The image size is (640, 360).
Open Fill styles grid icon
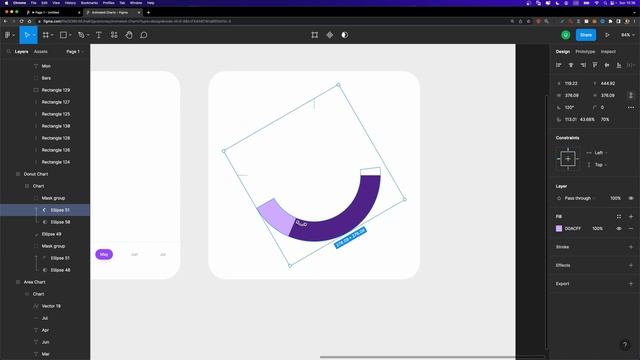pos(619,217)
